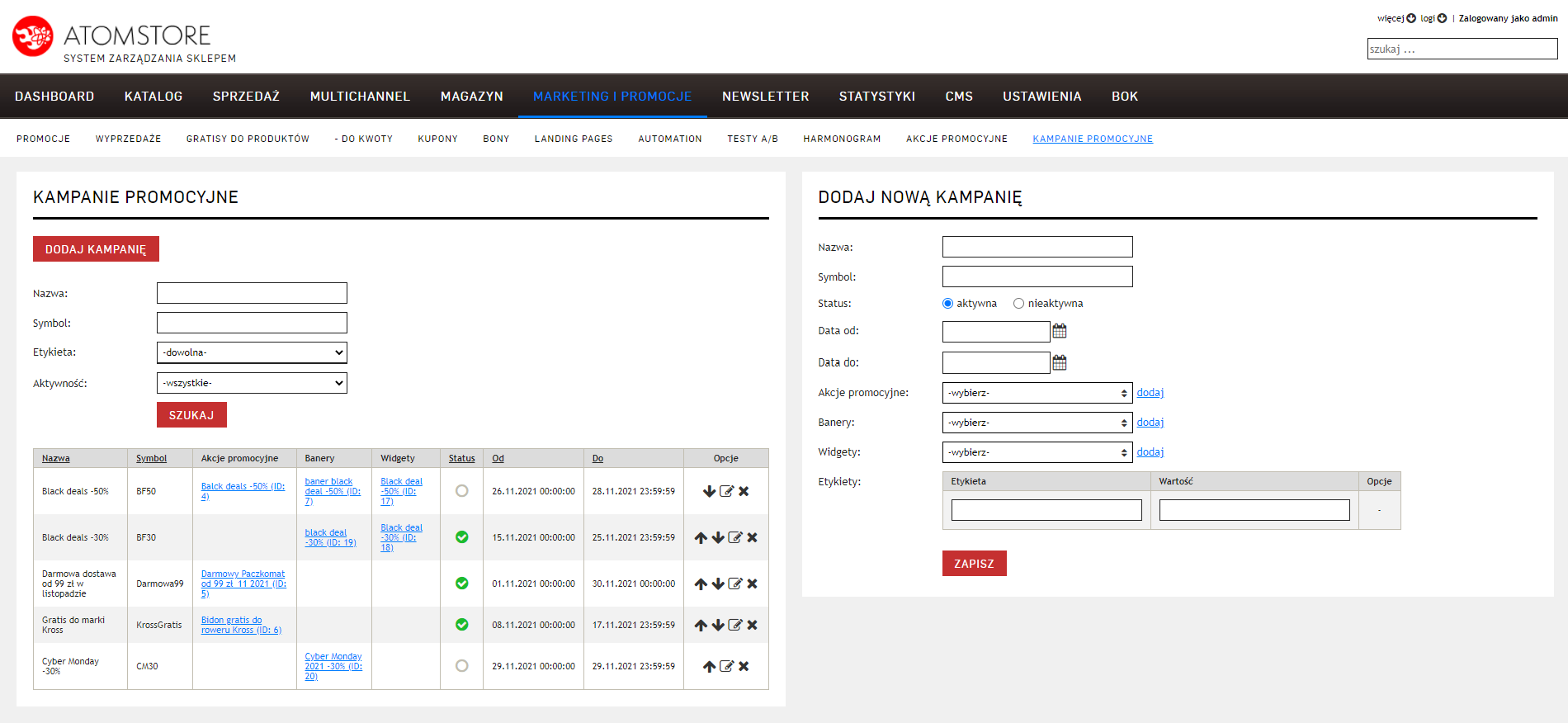This screenshot has width=1568, height=723.
Task: Open the Aktywność filter dropdown
Action: pos(252,383)
